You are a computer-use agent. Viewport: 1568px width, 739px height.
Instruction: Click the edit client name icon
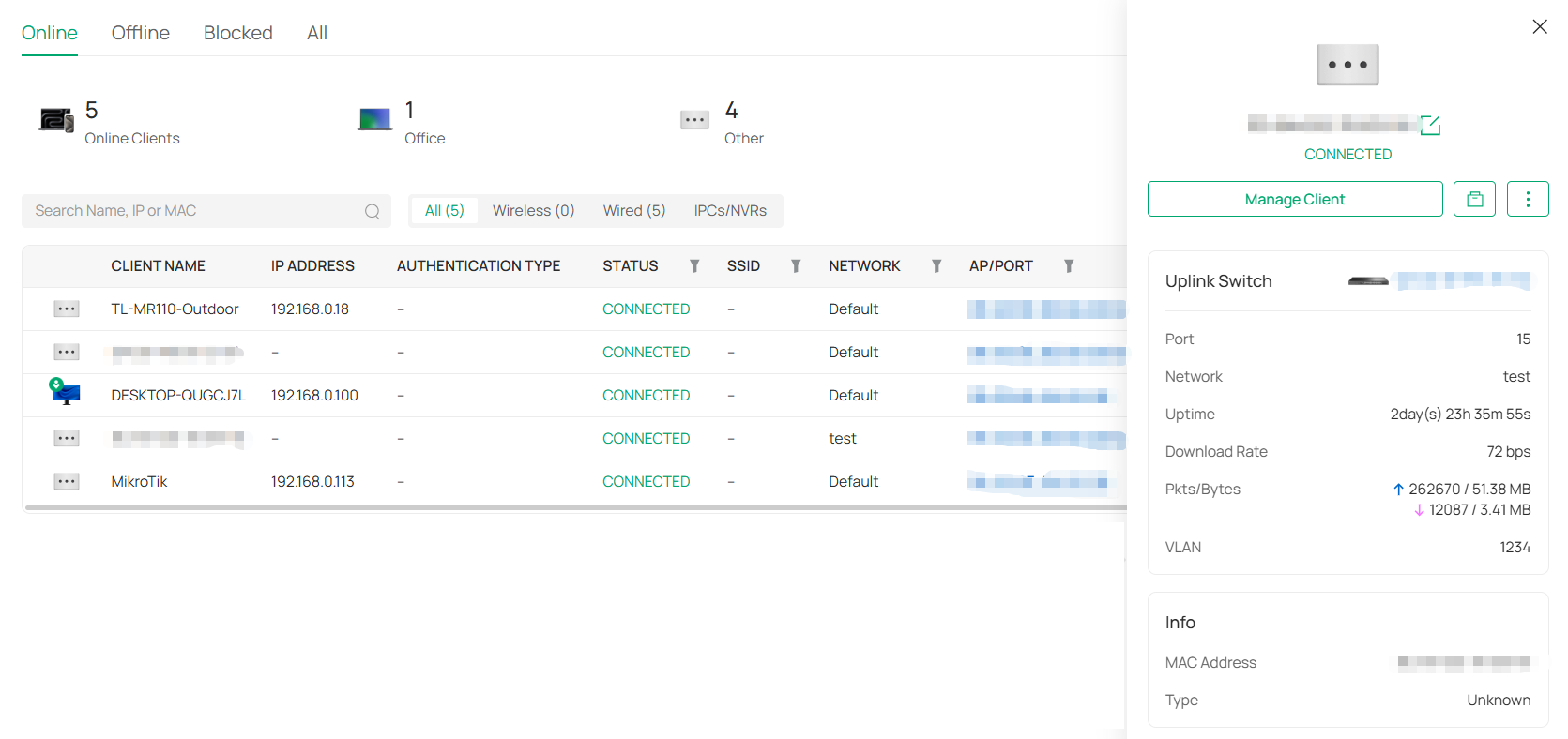coord(1430,125)
